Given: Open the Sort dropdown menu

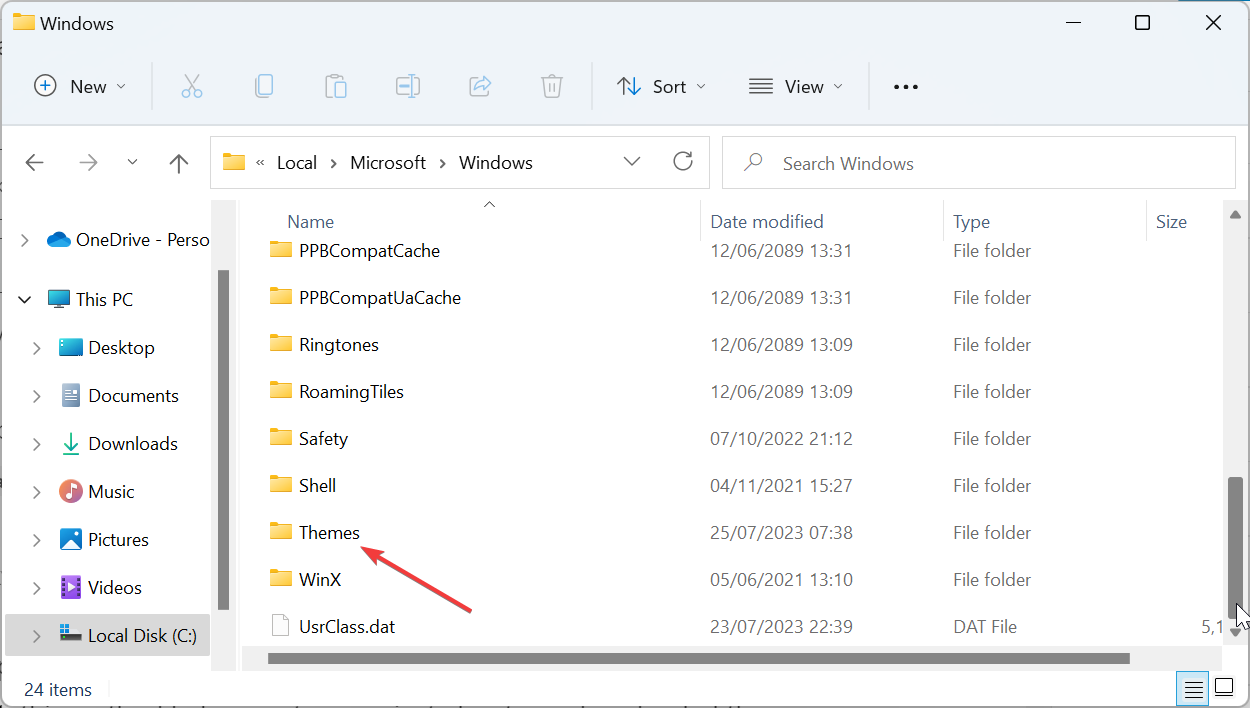Looking at the screenshot, I should [661, 86].
